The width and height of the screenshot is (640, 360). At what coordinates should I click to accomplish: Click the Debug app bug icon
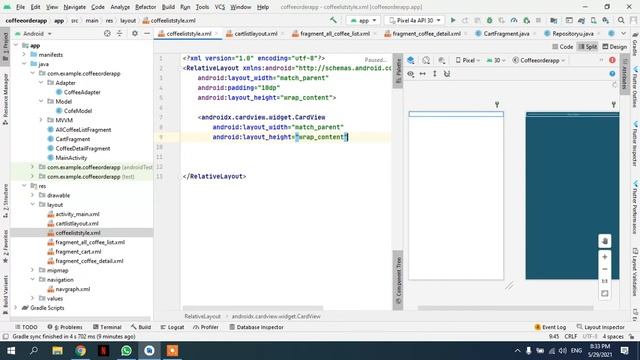pos(489,20)
